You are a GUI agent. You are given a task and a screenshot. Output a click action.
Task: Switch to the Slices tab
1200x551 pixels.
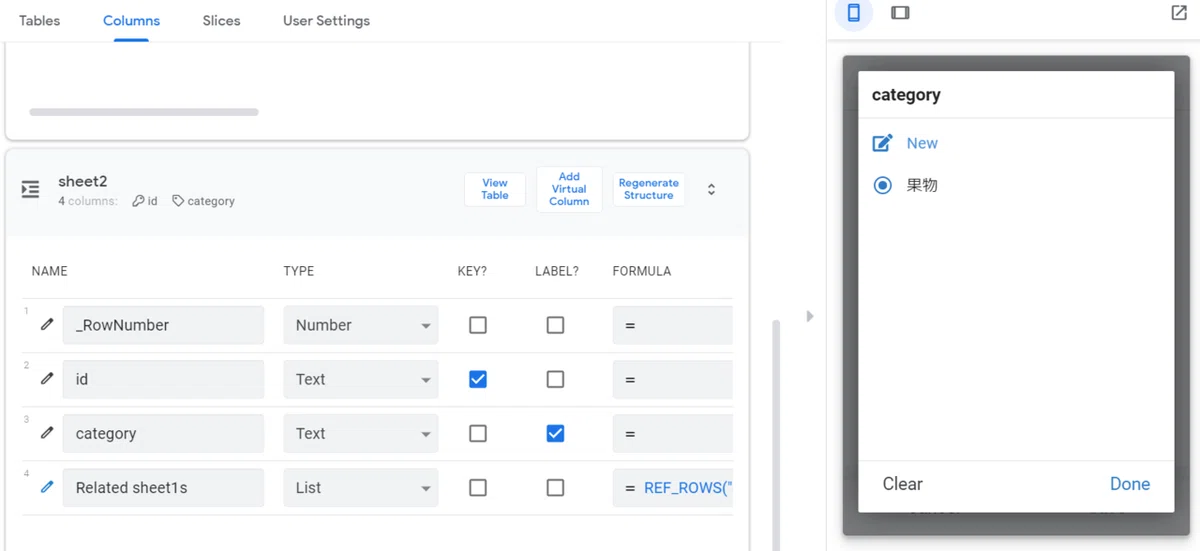pos(221,20)
